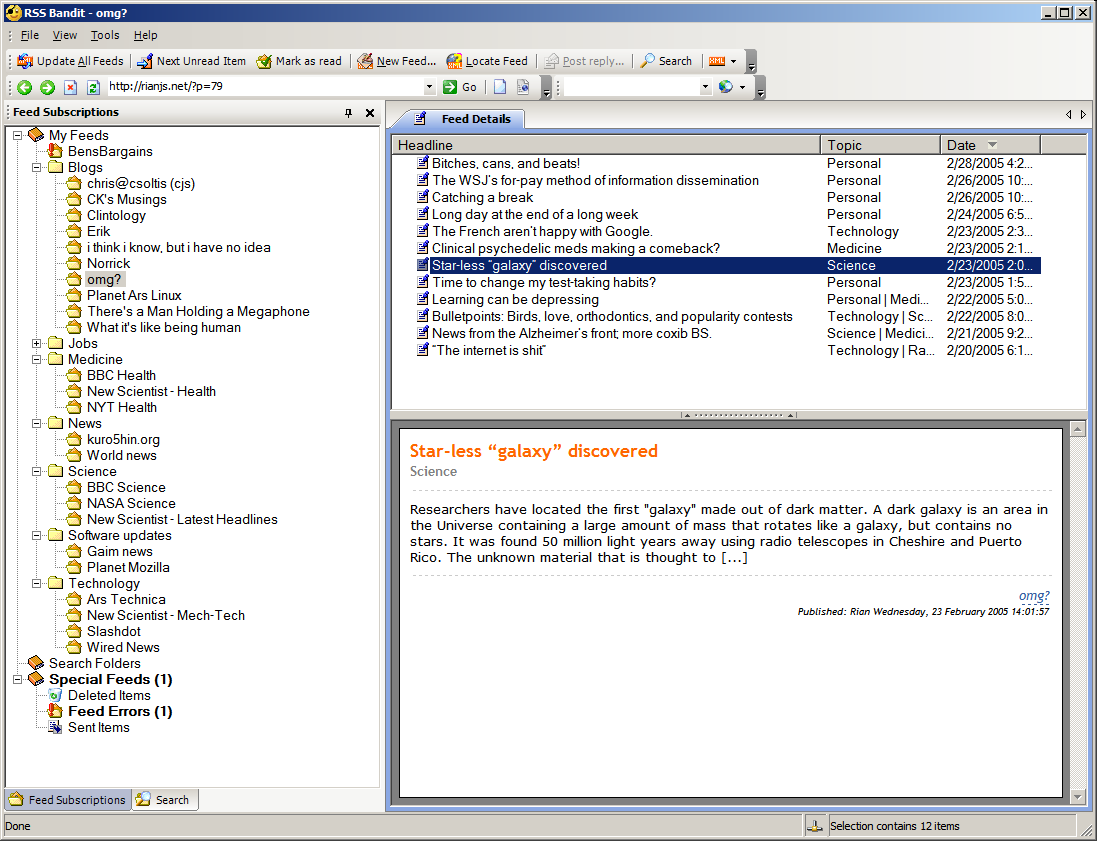Collapse the News folder
Viewport: 1097px width, 841px height.
[x=36, y=423]
